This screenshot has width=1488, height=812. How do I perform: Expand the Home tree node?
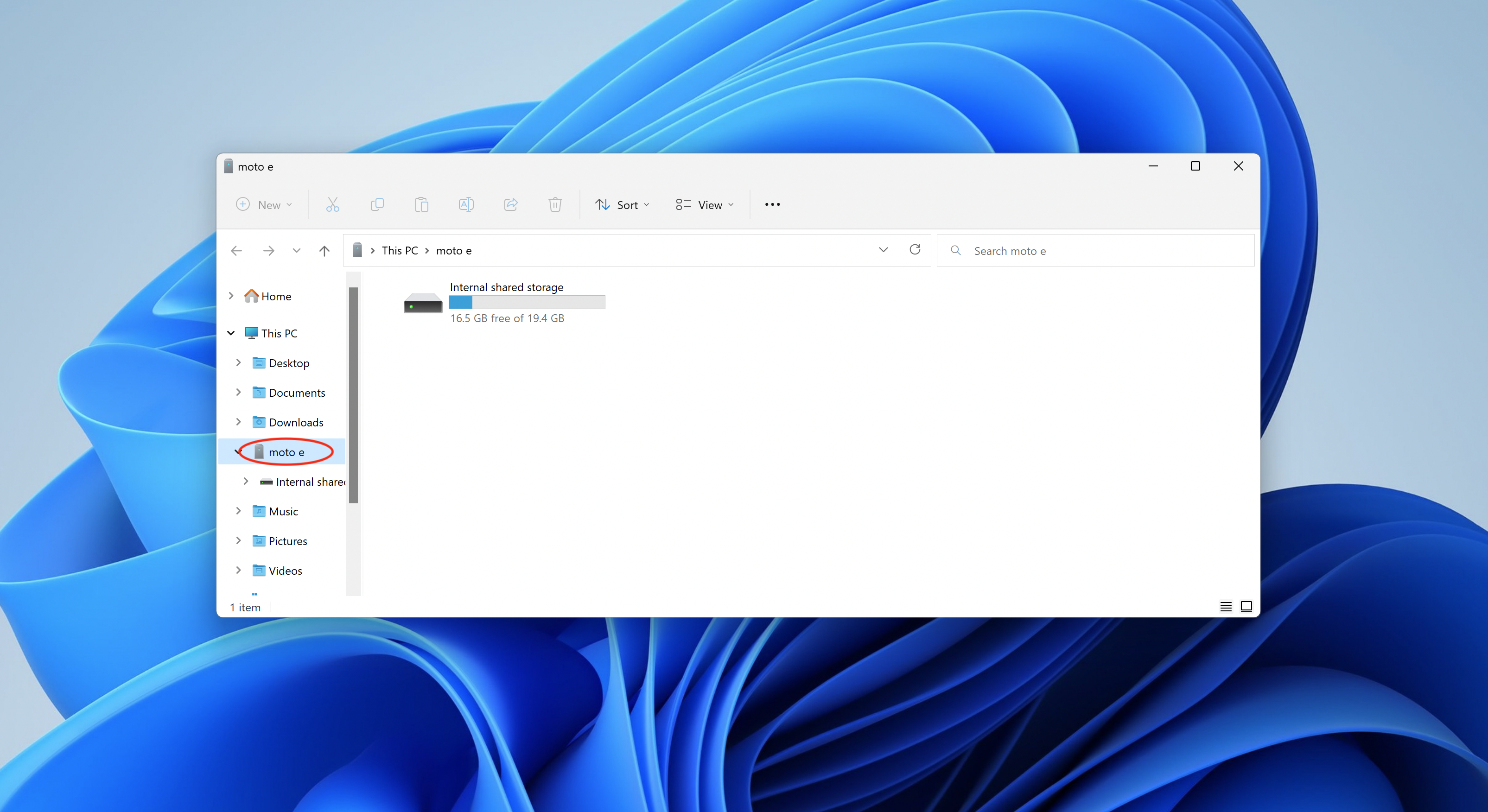click(x=231, y=296)
